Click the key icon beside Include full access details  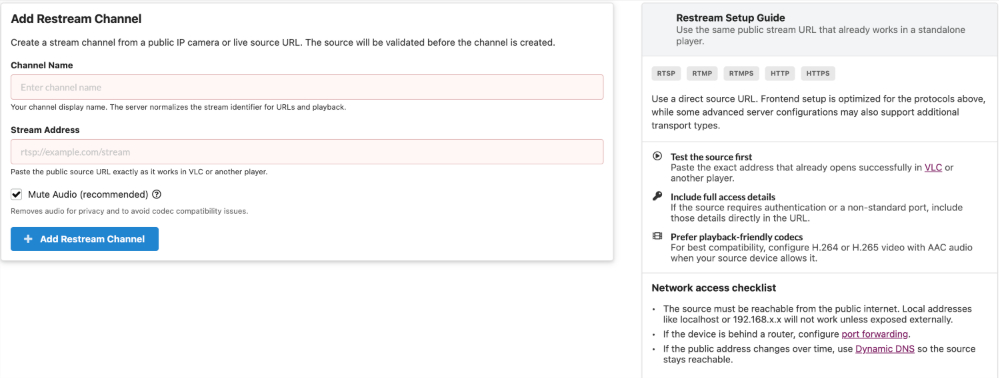657,196
